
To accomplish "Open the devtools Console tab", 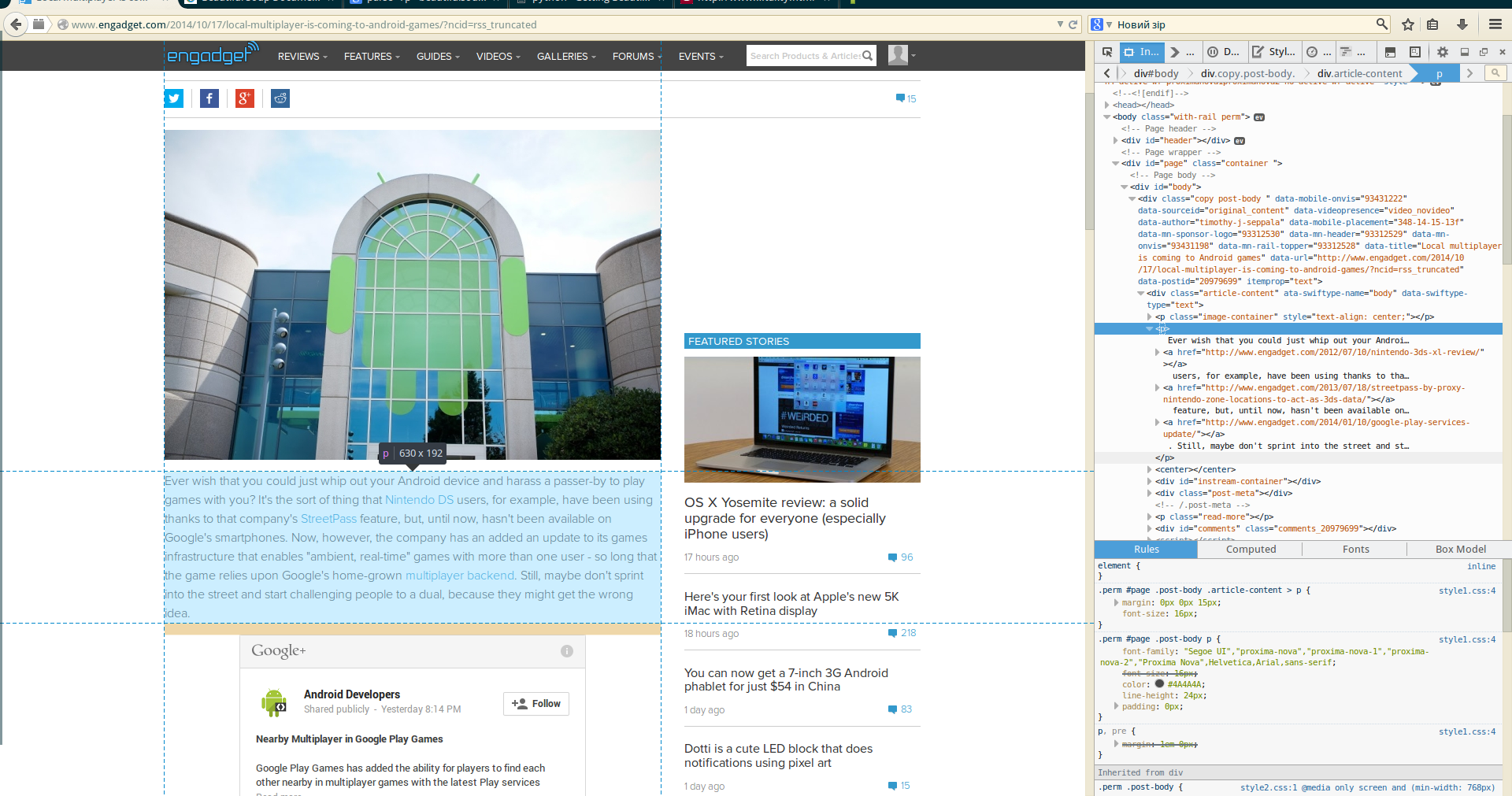I will pyautogui.click(x=1181, y=52).
